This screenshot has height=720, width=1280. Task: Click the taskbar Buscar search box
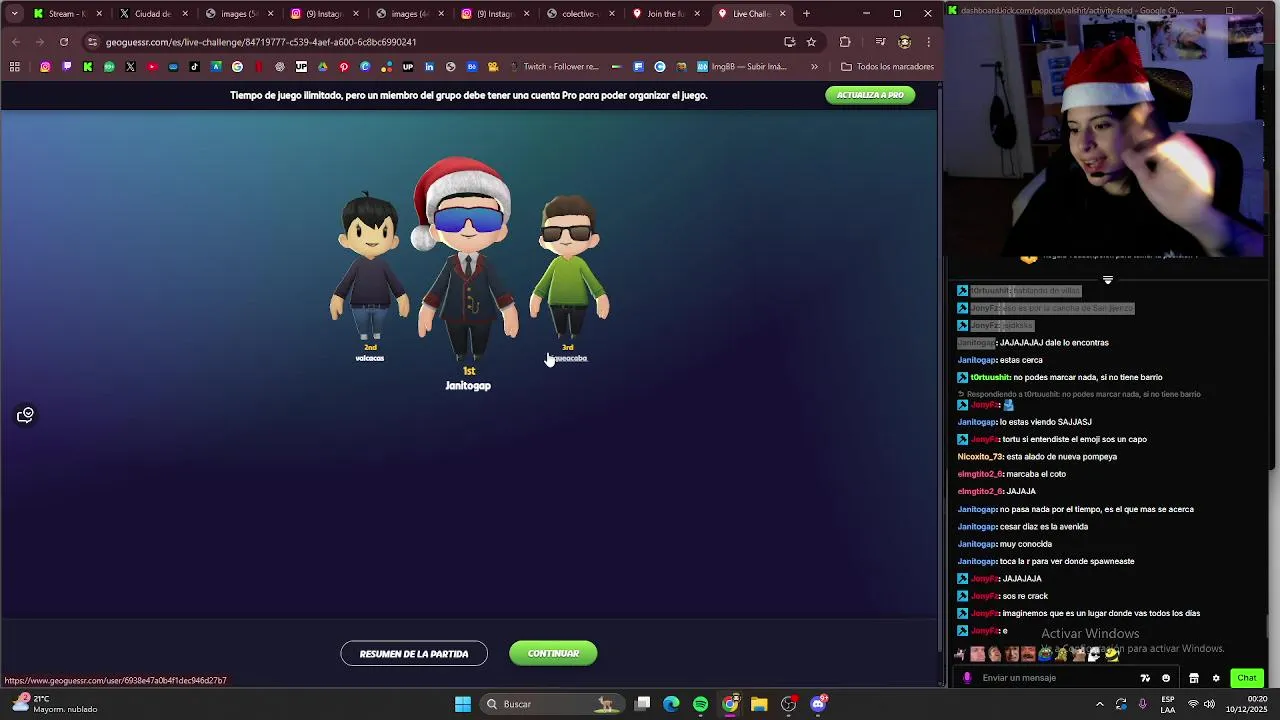551,704
